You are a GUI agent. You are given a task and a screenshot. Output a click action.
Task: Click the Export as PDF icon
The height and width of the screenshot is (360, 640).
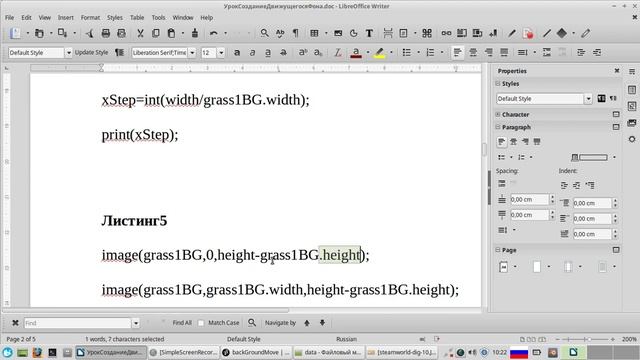[90, 33]
